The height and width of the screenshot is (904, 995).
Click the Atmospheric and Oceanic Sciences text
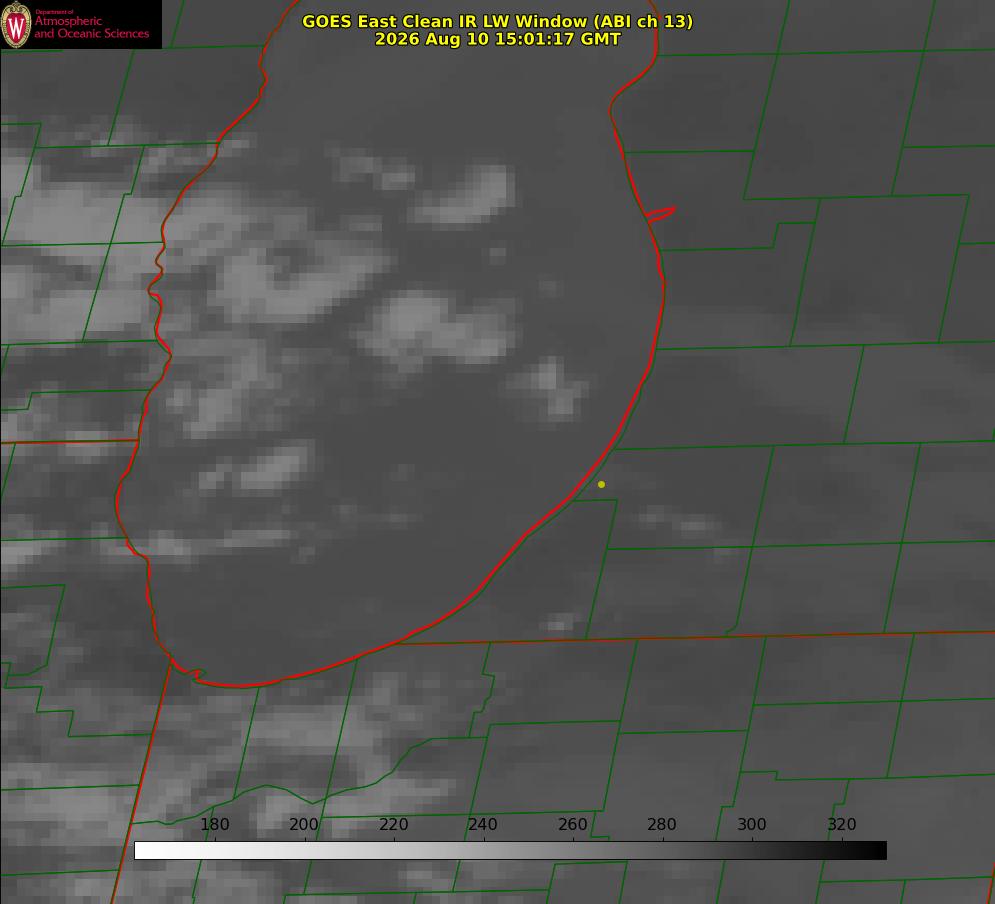pyautogui.click(x=91, y=27)
